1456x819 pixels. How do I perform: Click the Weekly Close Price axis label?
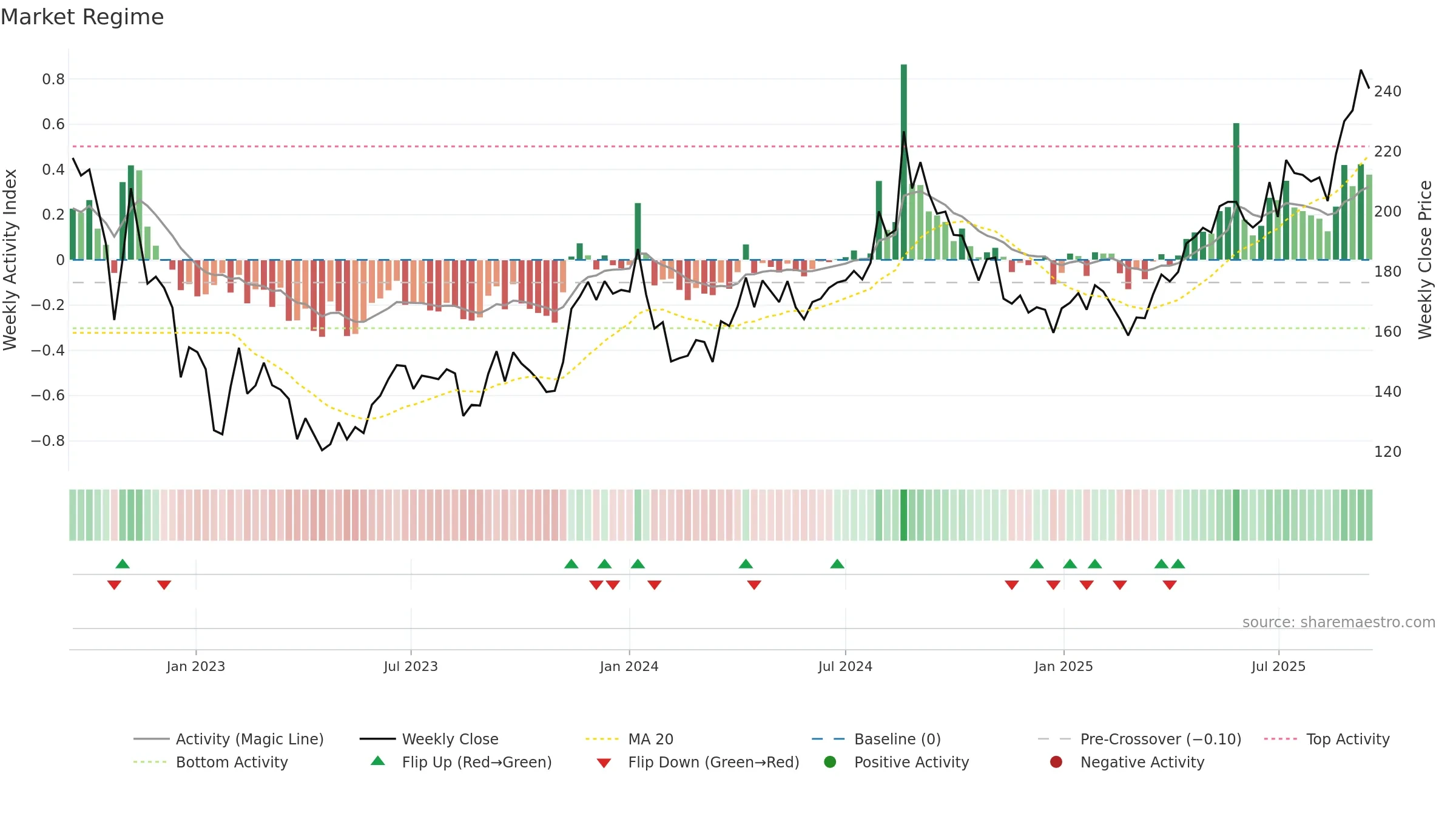pyautogui.click(x=1425, y=260)
